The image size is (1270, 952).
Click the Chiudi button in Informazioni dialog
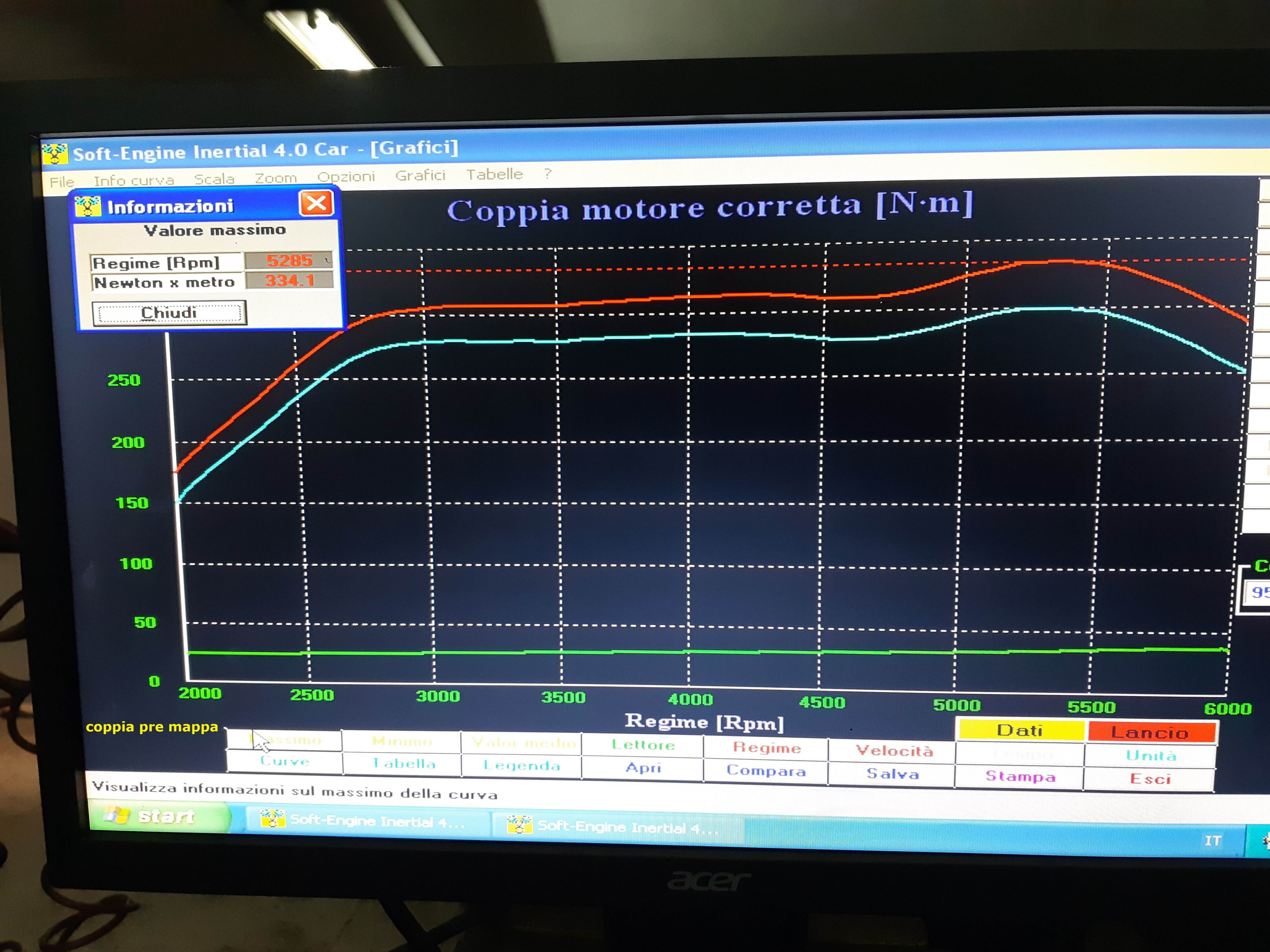point(169,313)
